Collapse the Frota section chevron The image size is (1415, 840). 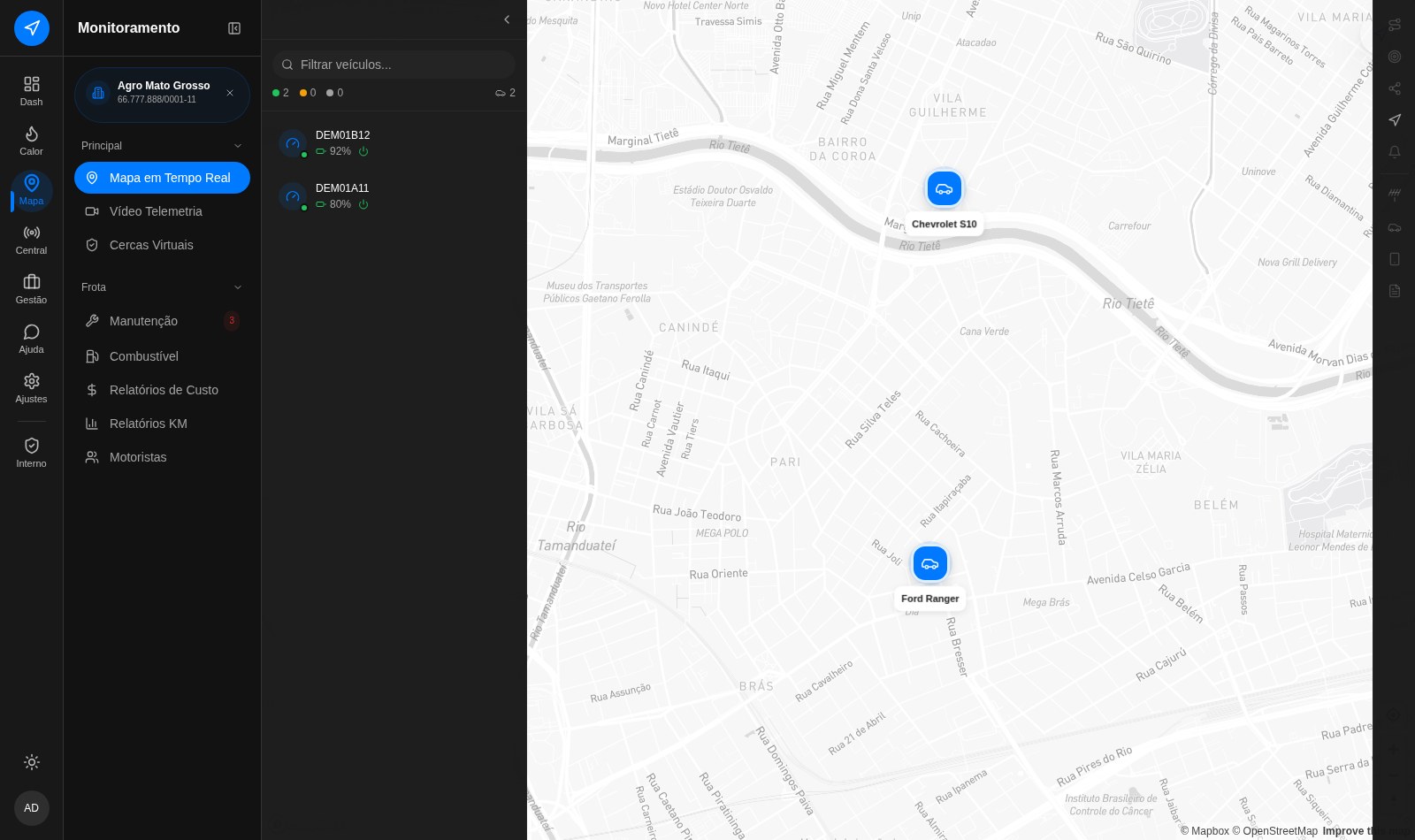[x=237, y=287]
